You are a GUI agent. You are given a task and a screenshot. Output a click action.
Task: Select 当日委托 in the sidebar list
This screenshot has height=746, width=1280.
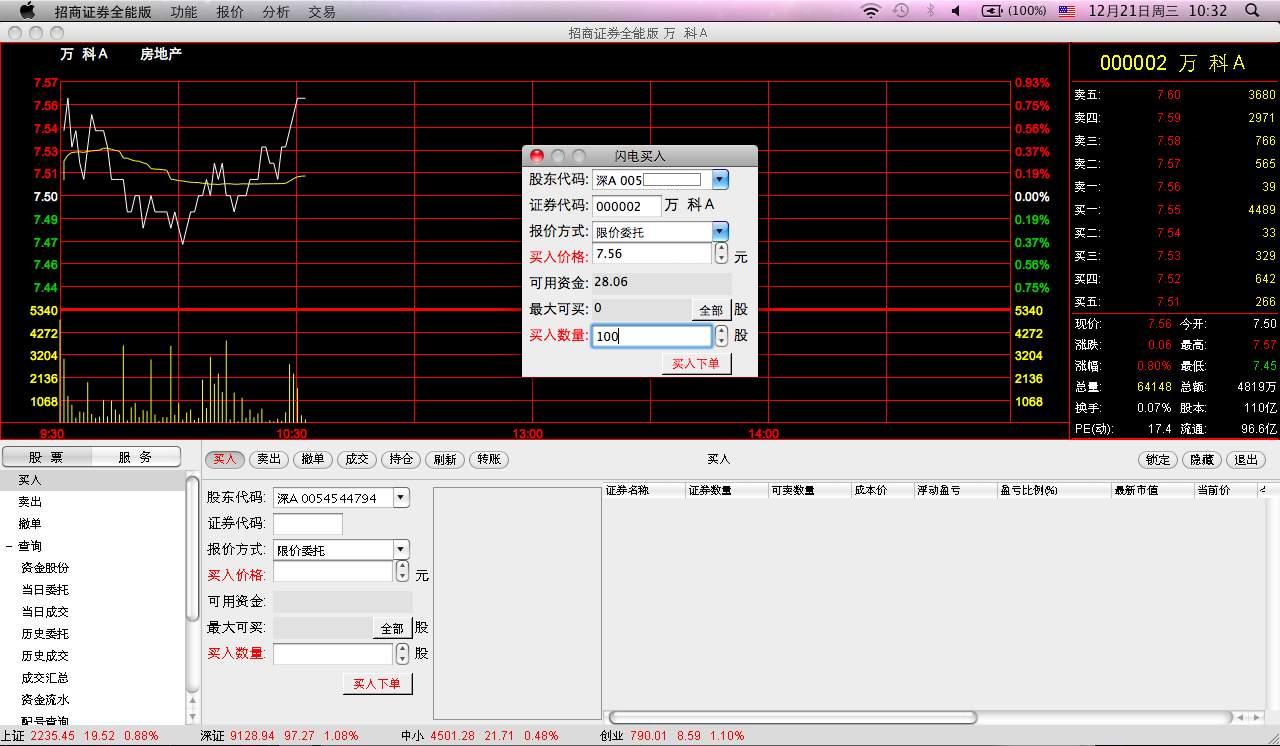(x=45, y=590)
